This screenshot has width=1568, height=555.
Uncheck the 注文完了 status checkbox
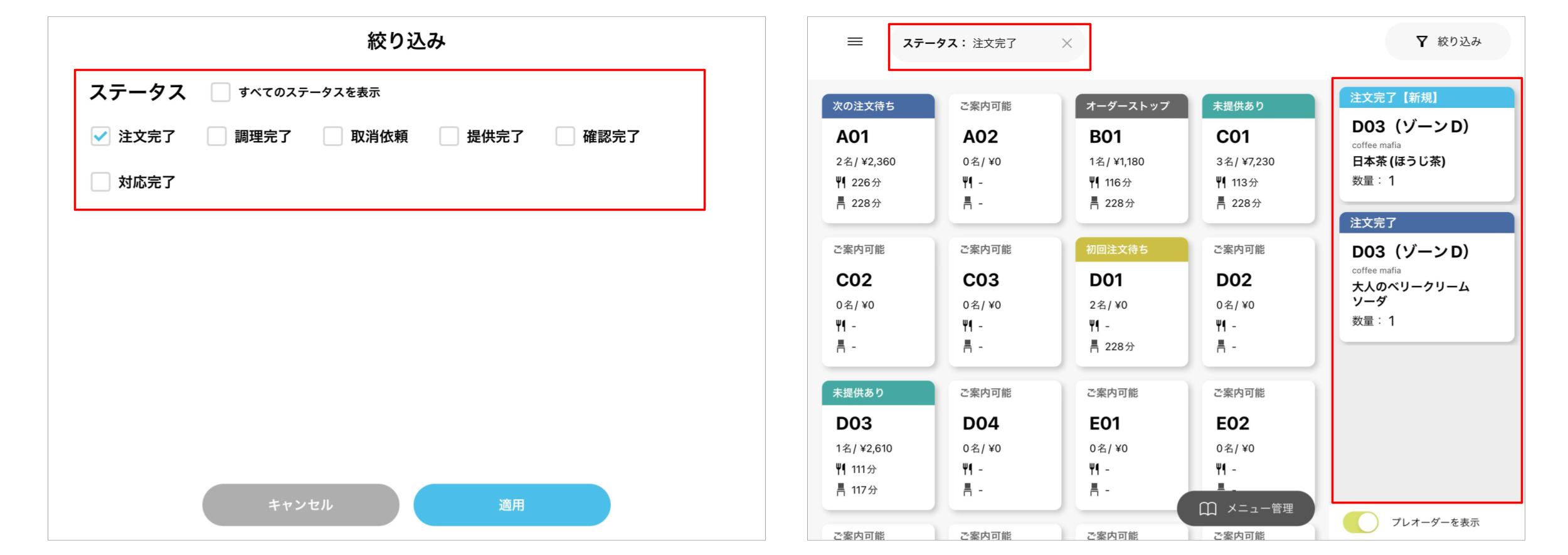[100, 136]
